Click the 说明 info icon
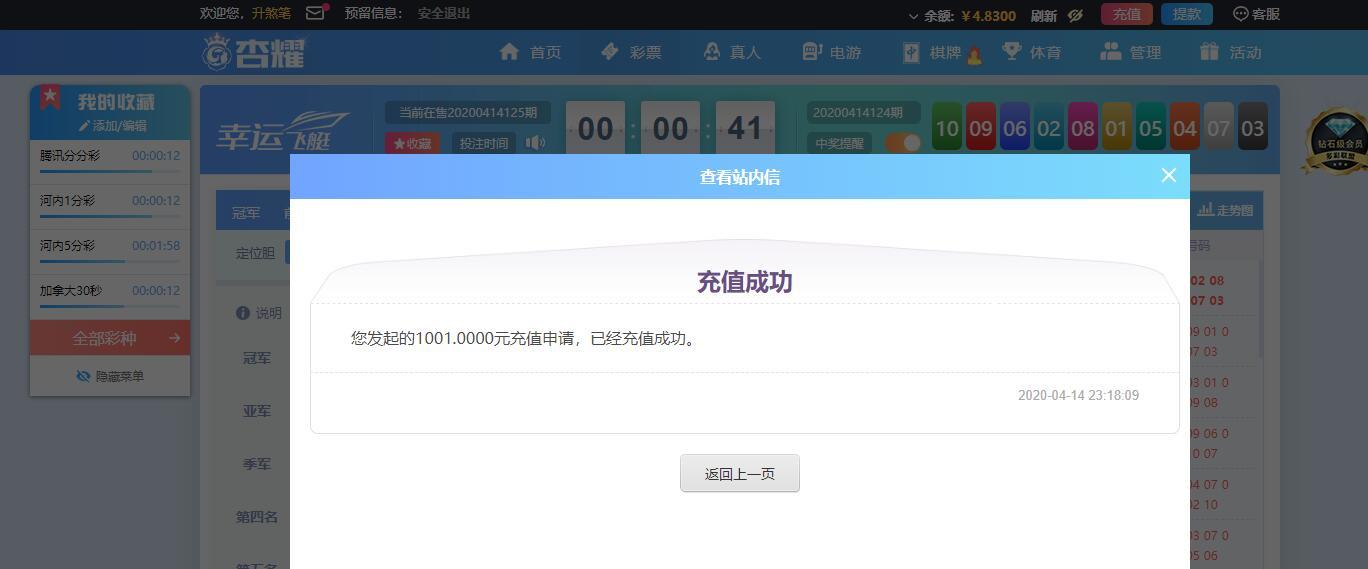 (242, 313)
